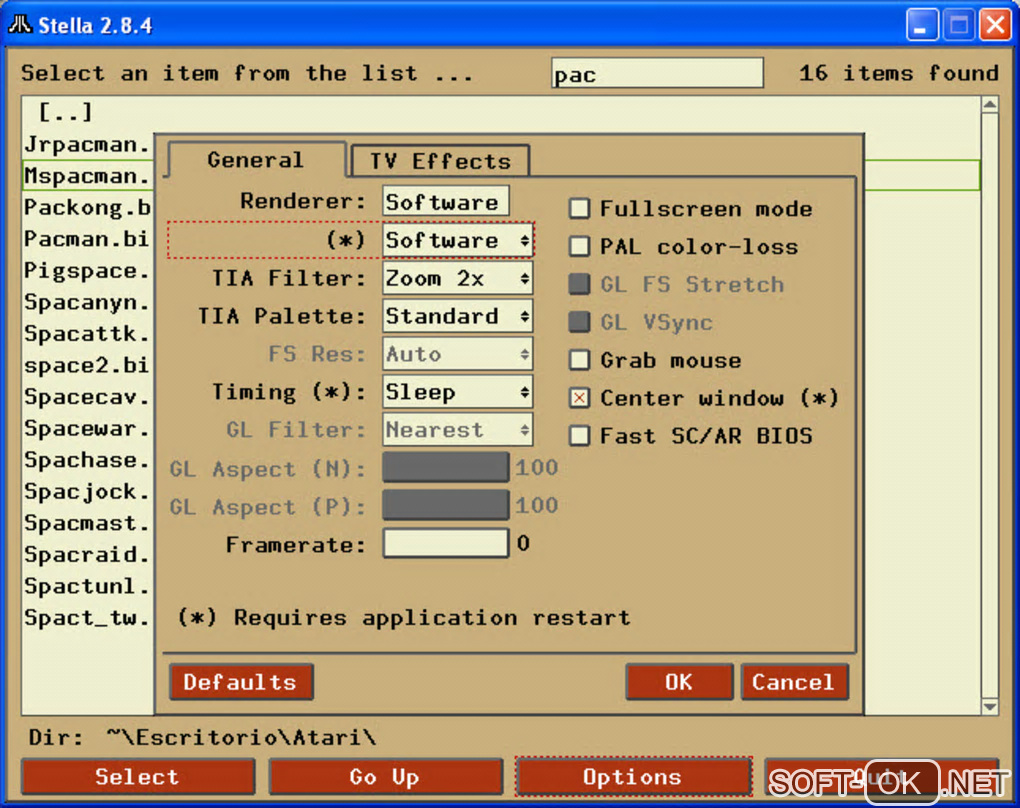This screenshot has height=808, width=1020.
Task: Select Spacattk ROM in list
Action: 87,334
